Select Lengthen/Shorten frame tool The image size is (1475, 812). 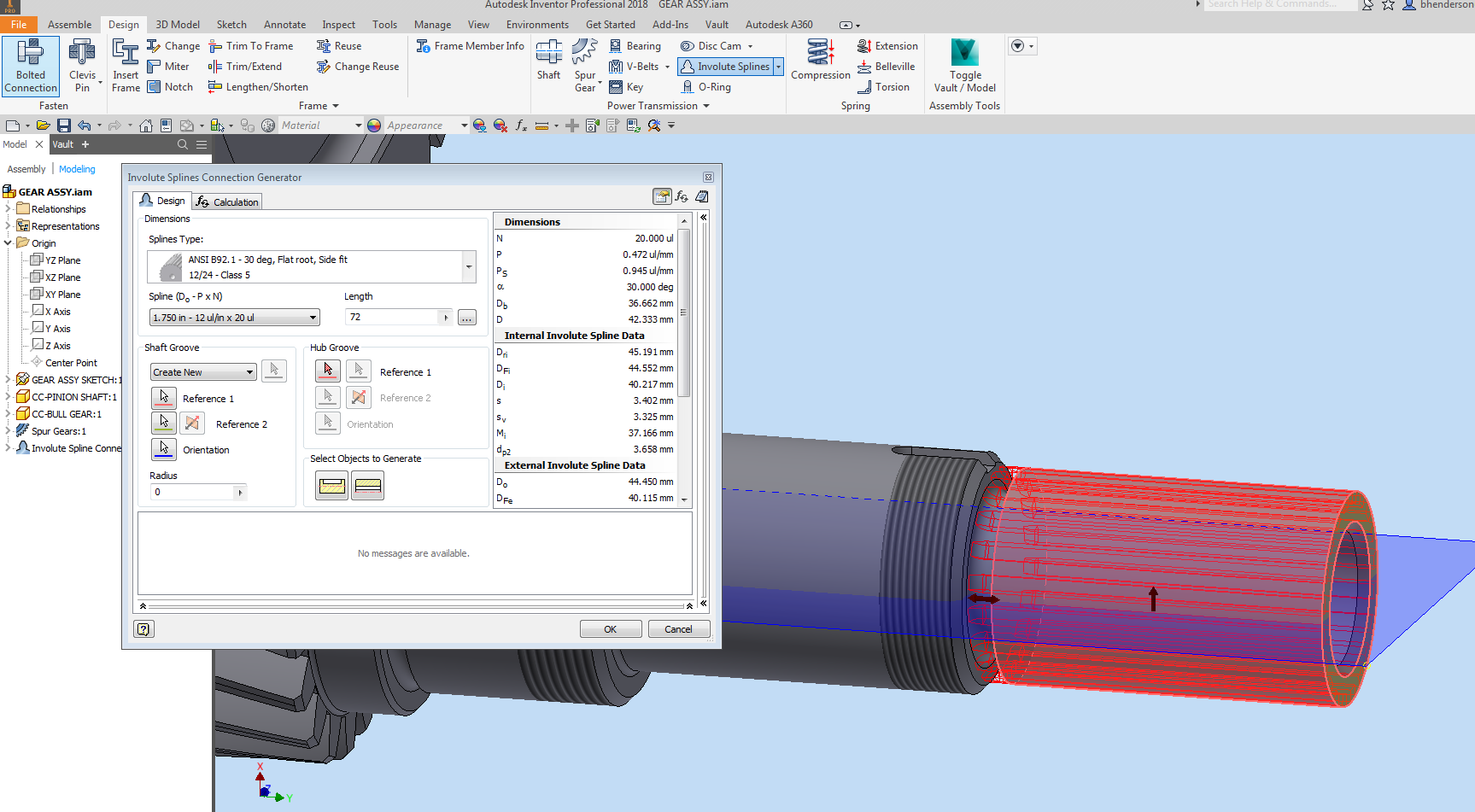pyautogui.click(x=259, y=87)
